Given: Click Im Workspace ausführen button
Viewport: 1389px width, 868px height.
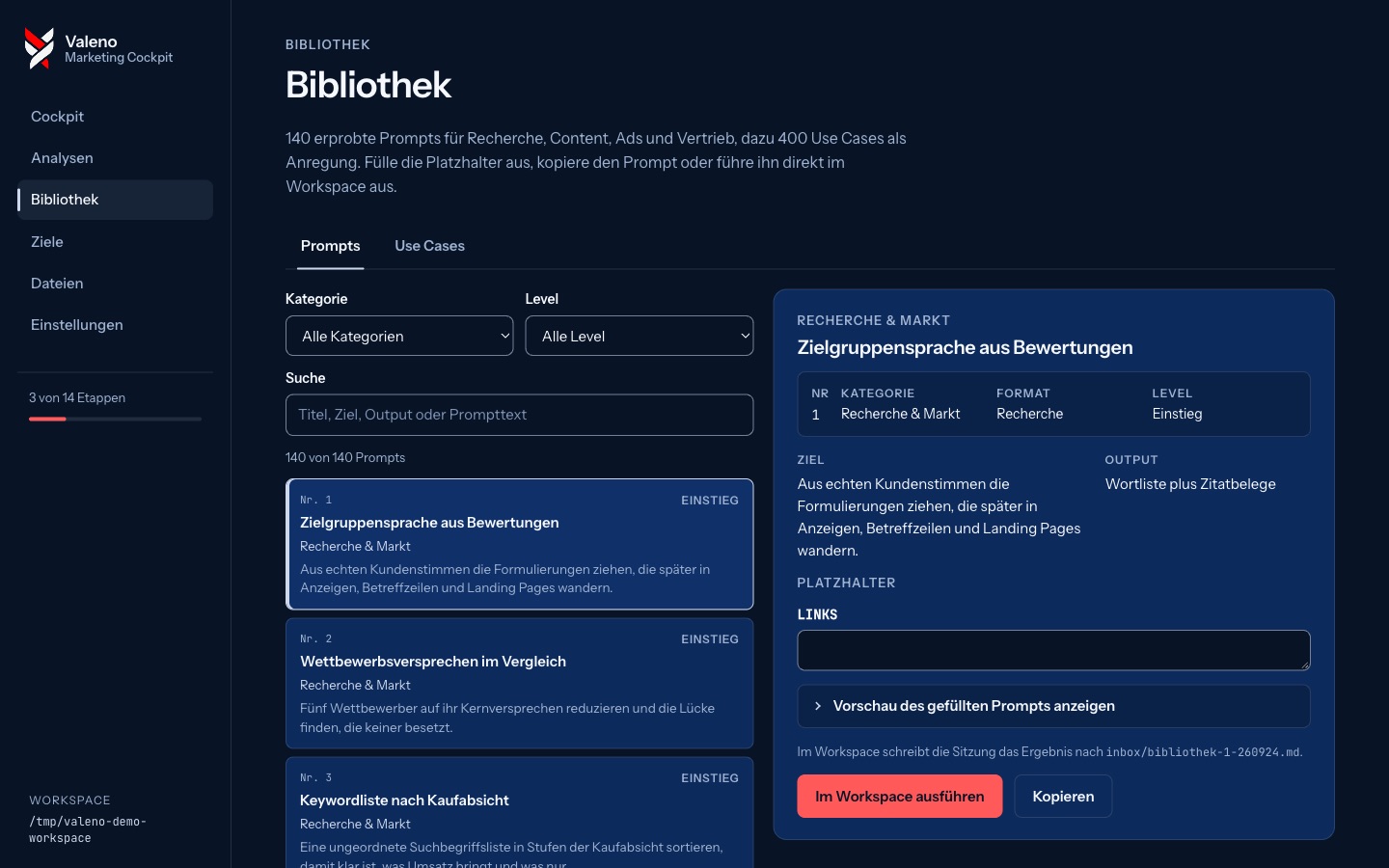Looking at the screenshot, I should pyautogui.click(x=899, y=797).
